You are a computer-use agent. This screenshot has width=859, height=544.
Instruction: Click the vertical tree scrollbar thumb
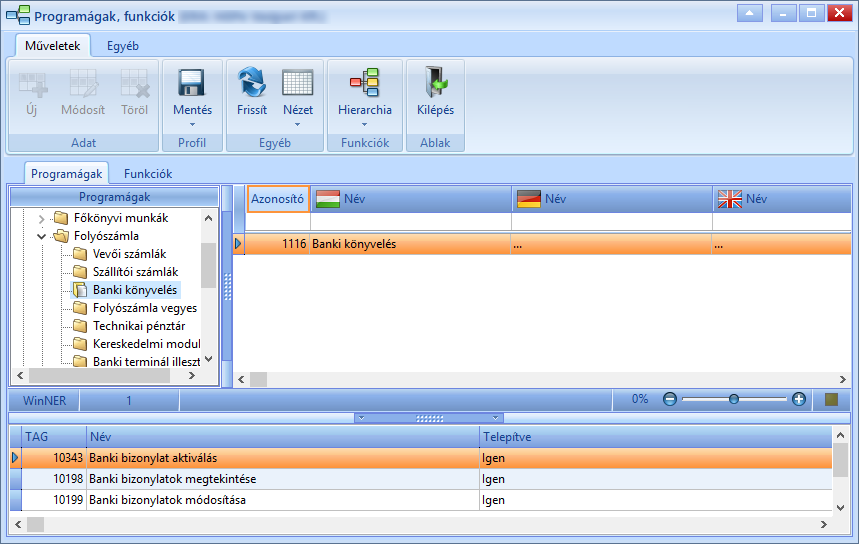click(208, 265)
